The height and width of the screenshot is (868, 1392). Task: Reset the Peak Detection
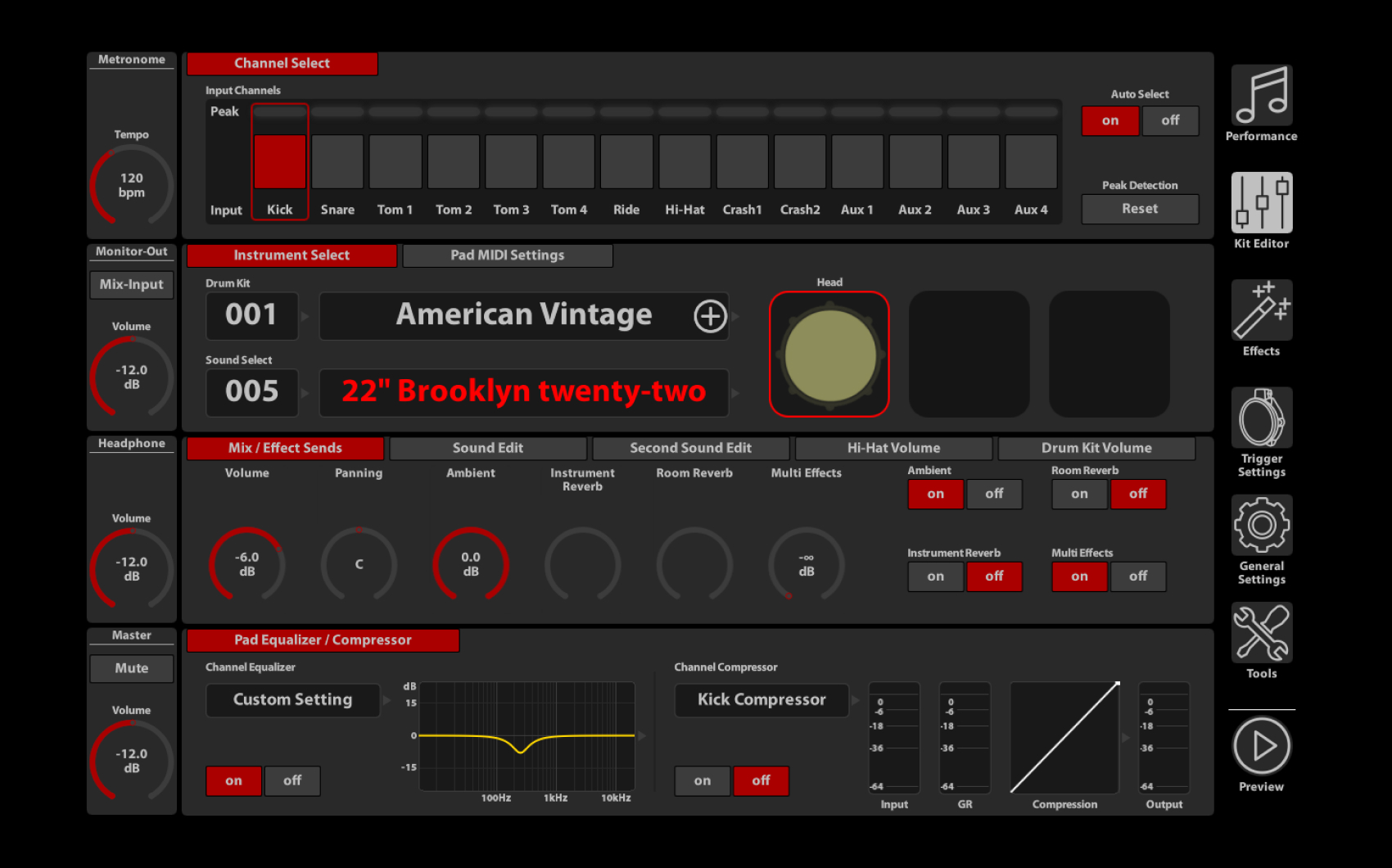tap(1139, 209)
